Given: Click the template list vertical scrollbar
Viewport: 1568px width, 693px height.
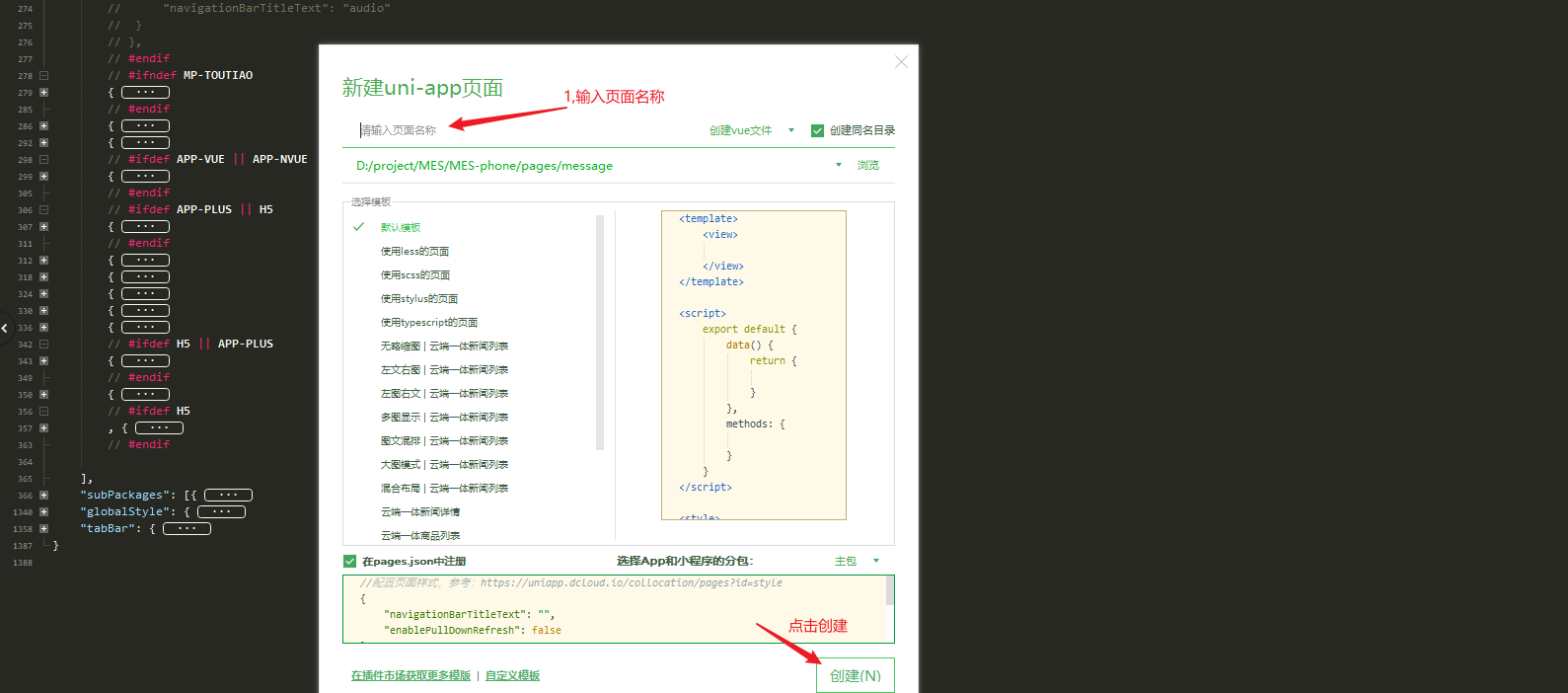Looking at the screenshot, I should click(600, 332).
